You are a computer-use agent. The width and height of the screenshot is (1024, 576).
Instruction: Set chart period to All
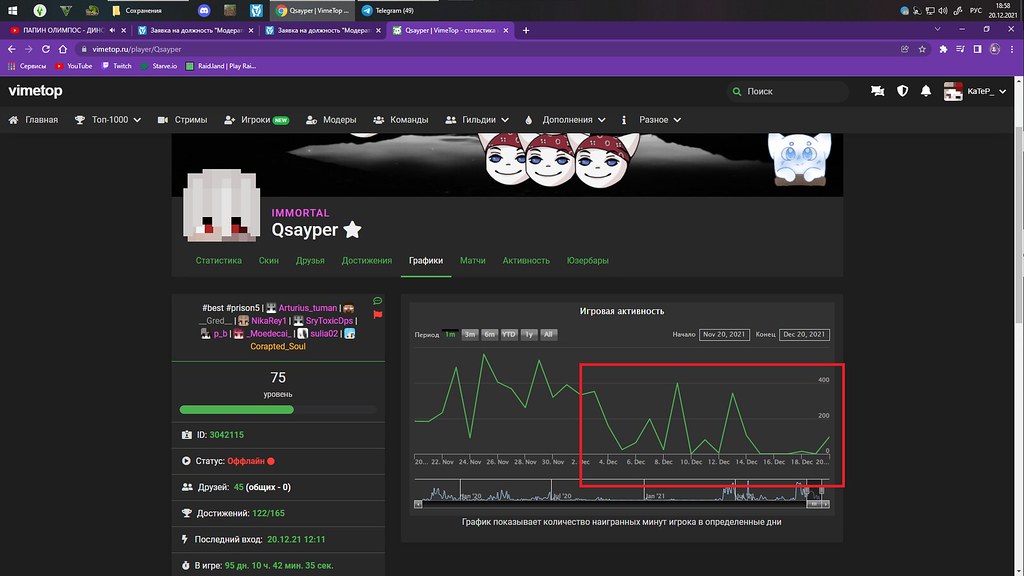548,335
